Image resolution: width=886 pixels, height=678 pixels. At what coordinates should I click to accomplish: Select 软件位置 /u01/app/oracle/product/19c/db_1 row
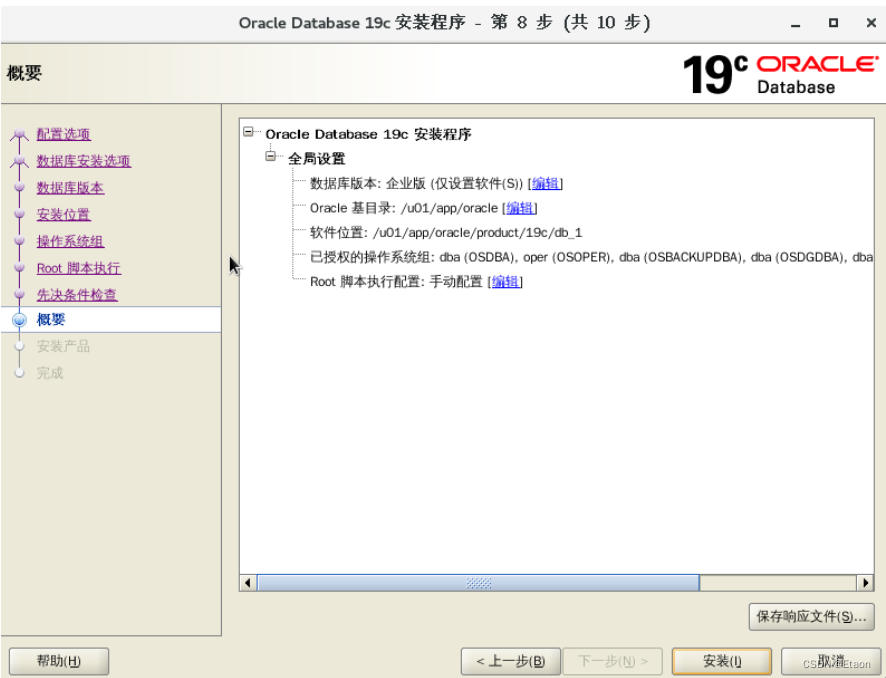tap(446, 233)
